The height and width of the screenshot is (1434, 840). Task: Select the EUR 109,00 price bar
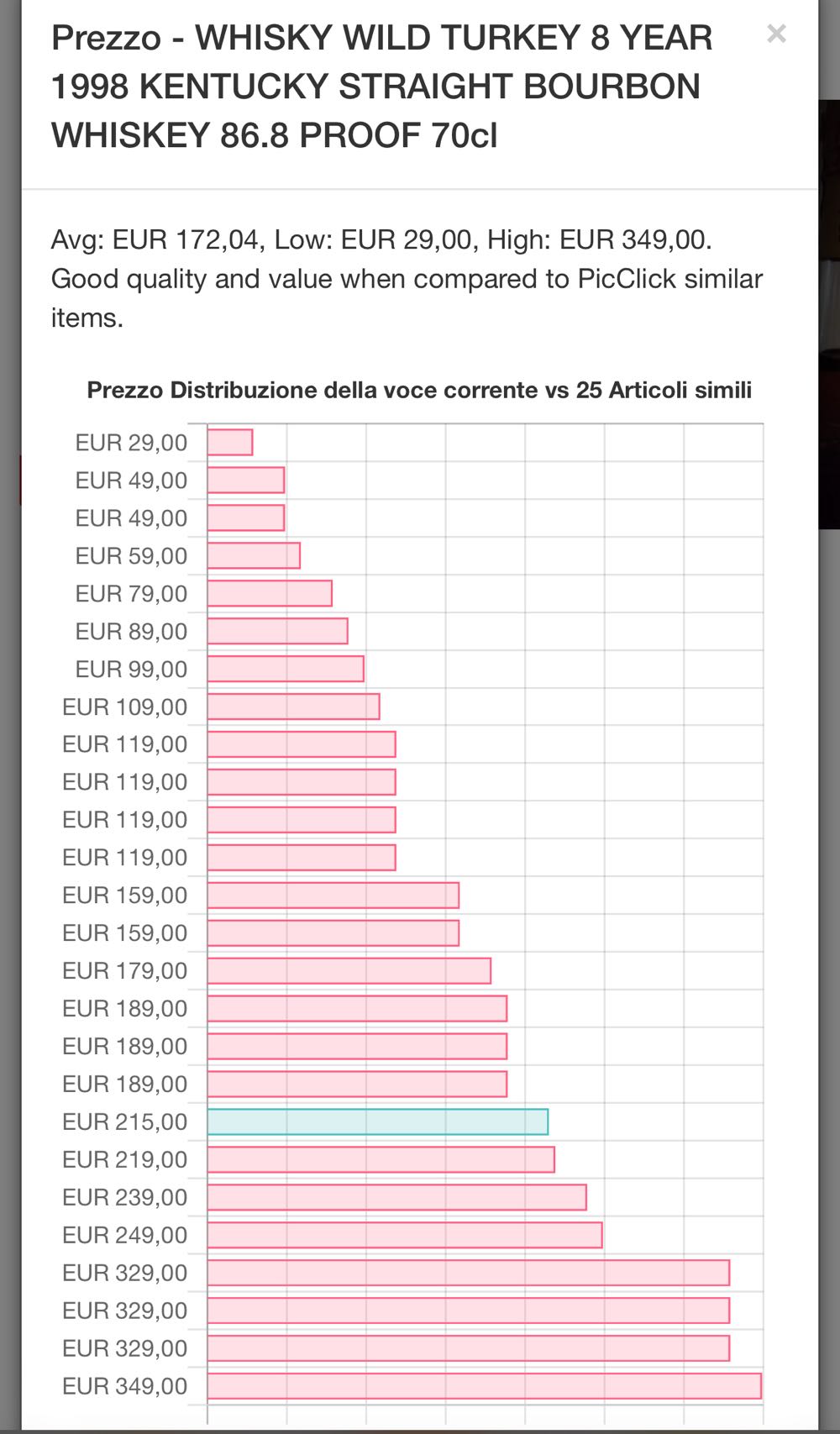[293, 706]
